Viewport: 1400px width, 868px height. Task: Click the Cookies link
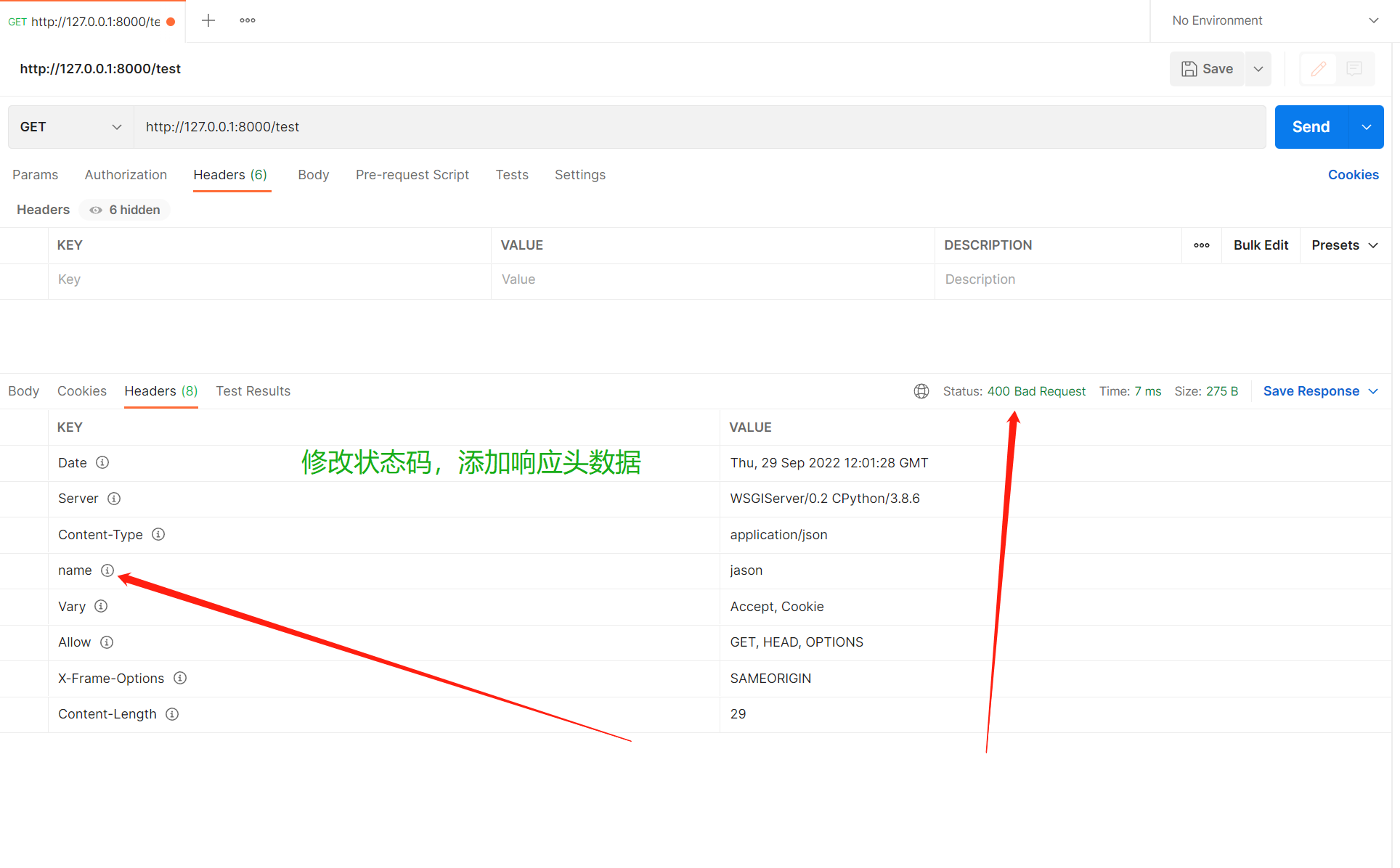coord(1353,175)
